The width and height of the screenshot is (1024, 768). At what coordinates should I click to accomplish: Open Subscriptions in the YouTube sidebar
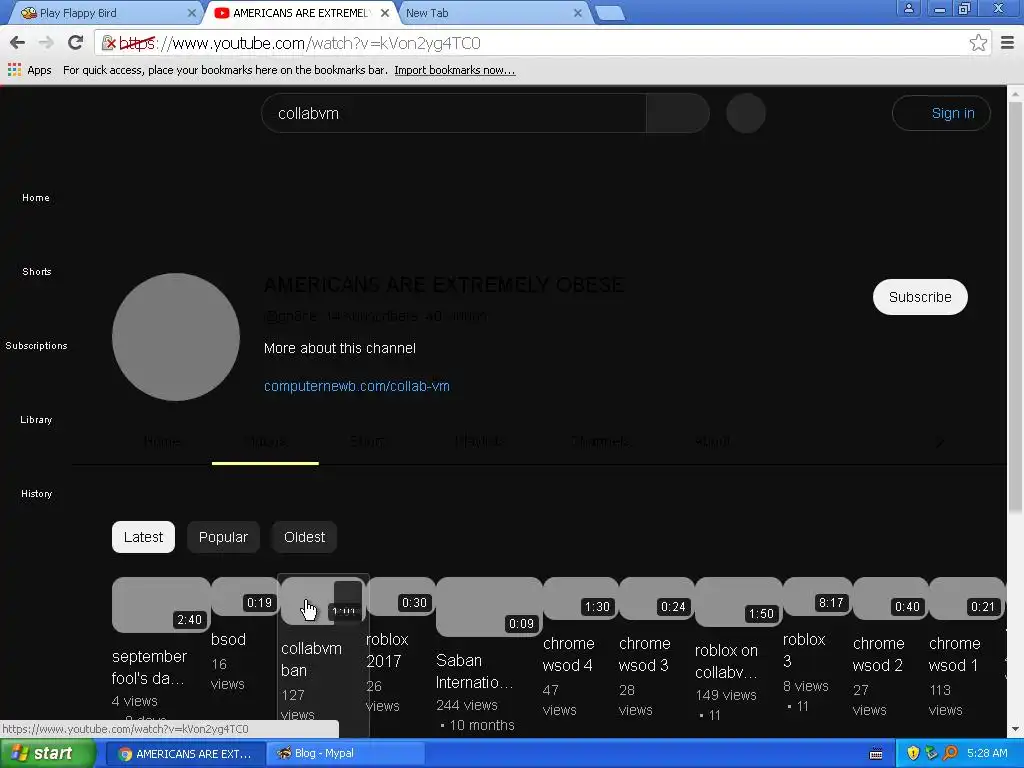click(37, 345)
